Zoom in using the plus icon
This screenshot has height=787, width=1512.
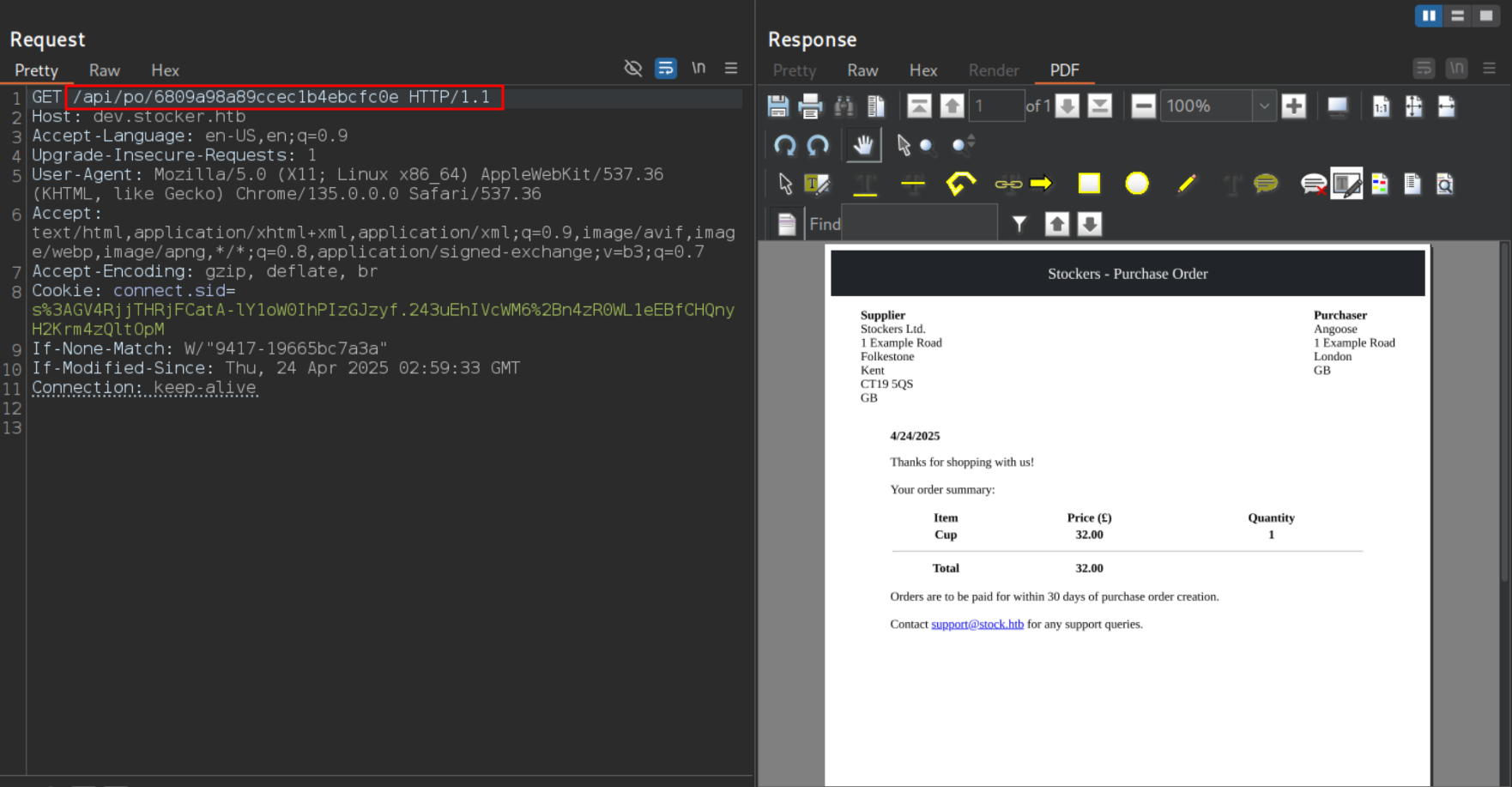[1294, 106]
